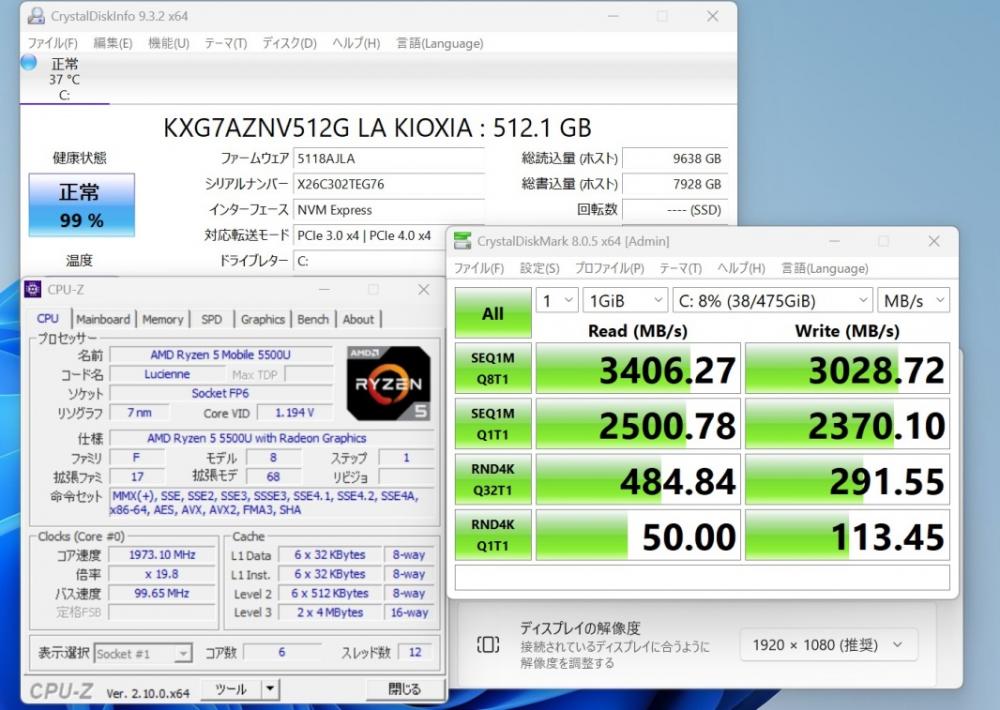Image resolution: width=1000 pixels, height=710 pixels.
Task: Open the 言語(Language) menu in CrystalDiskMark
Action: click(825, 269)
